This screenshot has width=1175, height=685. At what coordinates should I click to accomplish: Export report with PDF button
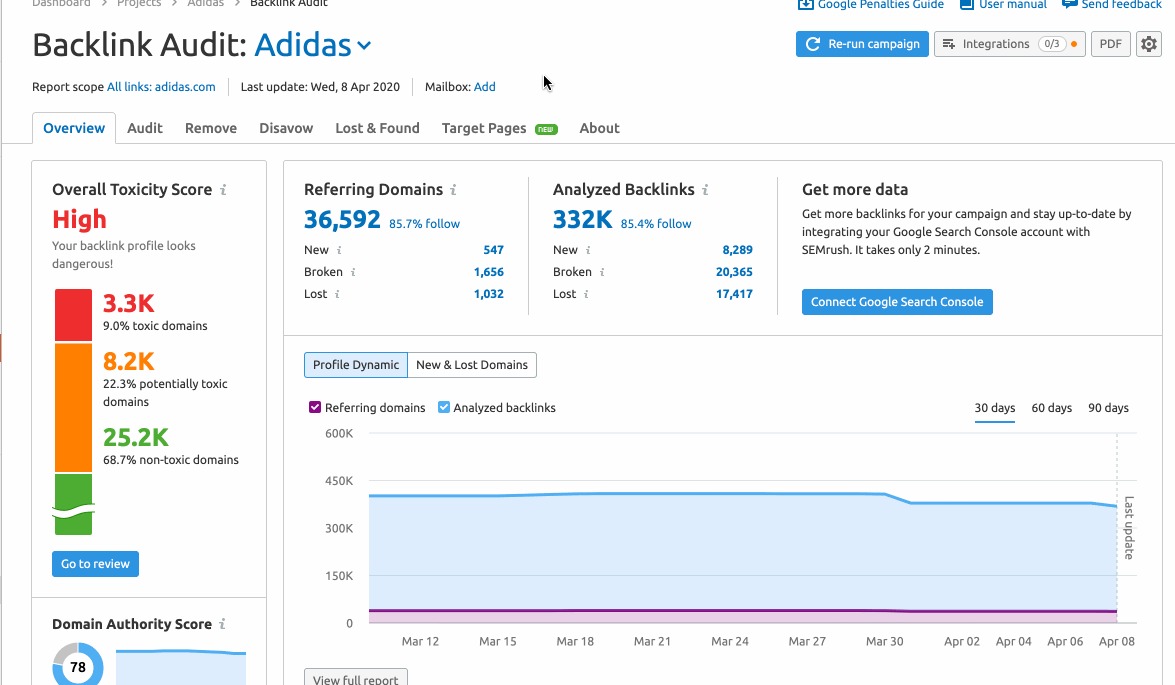[1111, 44]
